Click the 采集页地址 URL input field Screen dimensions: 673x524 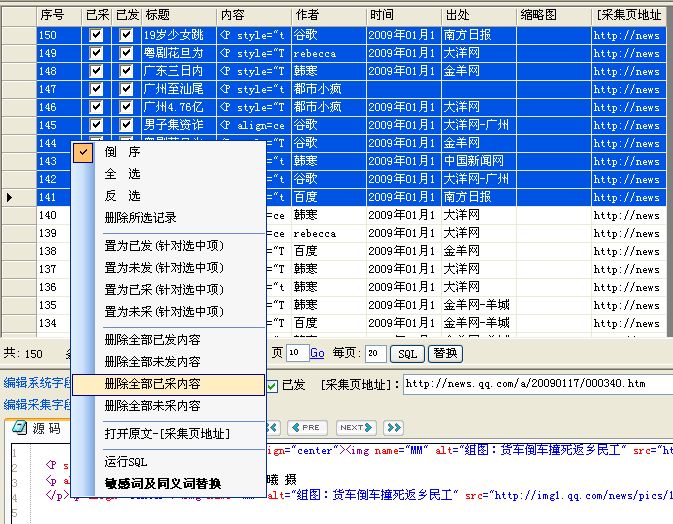point(537,384)
